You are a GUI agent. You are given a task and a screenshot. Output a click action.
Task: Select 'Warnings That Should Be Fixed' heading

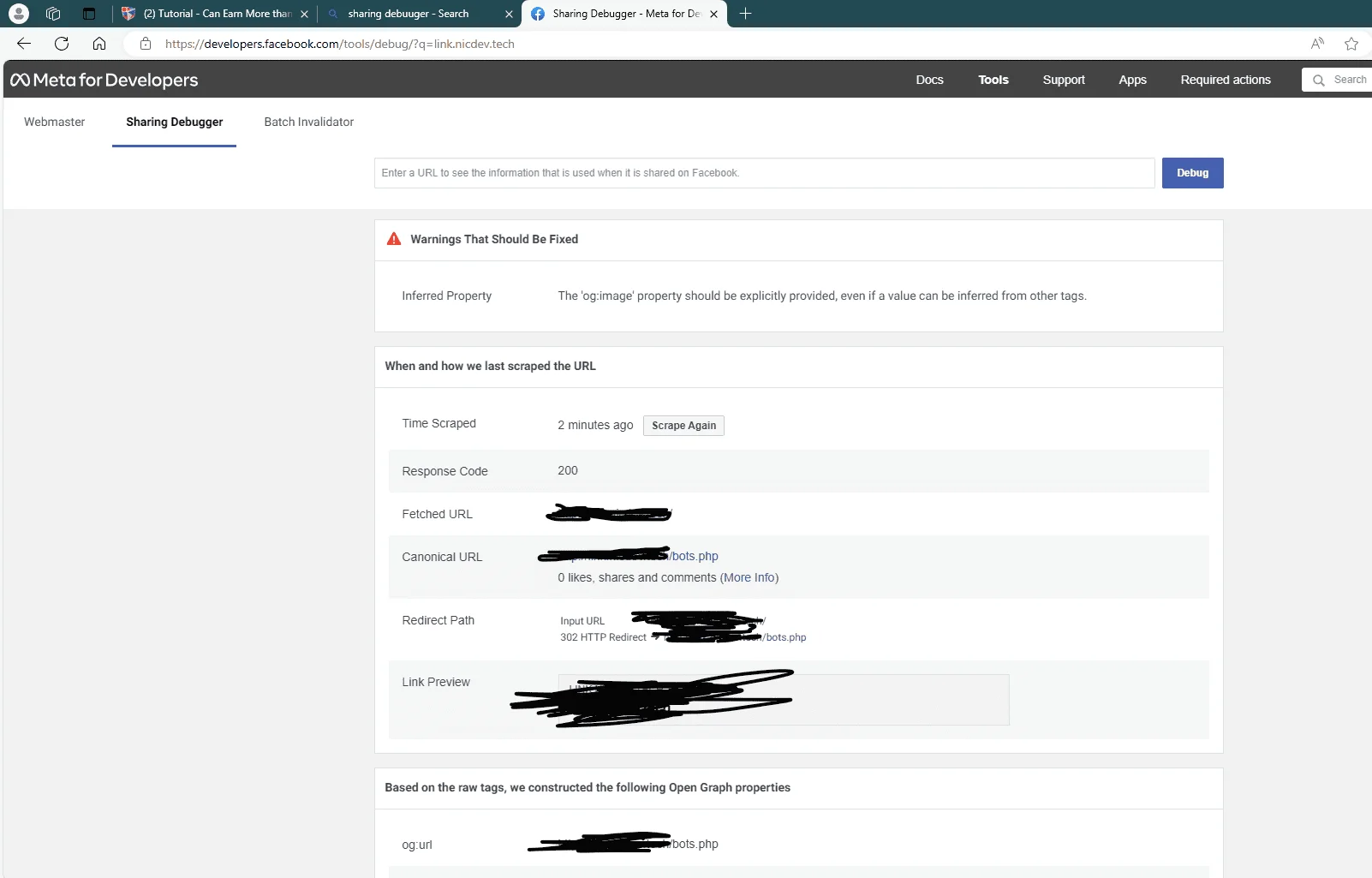click(x=494, y=239)
